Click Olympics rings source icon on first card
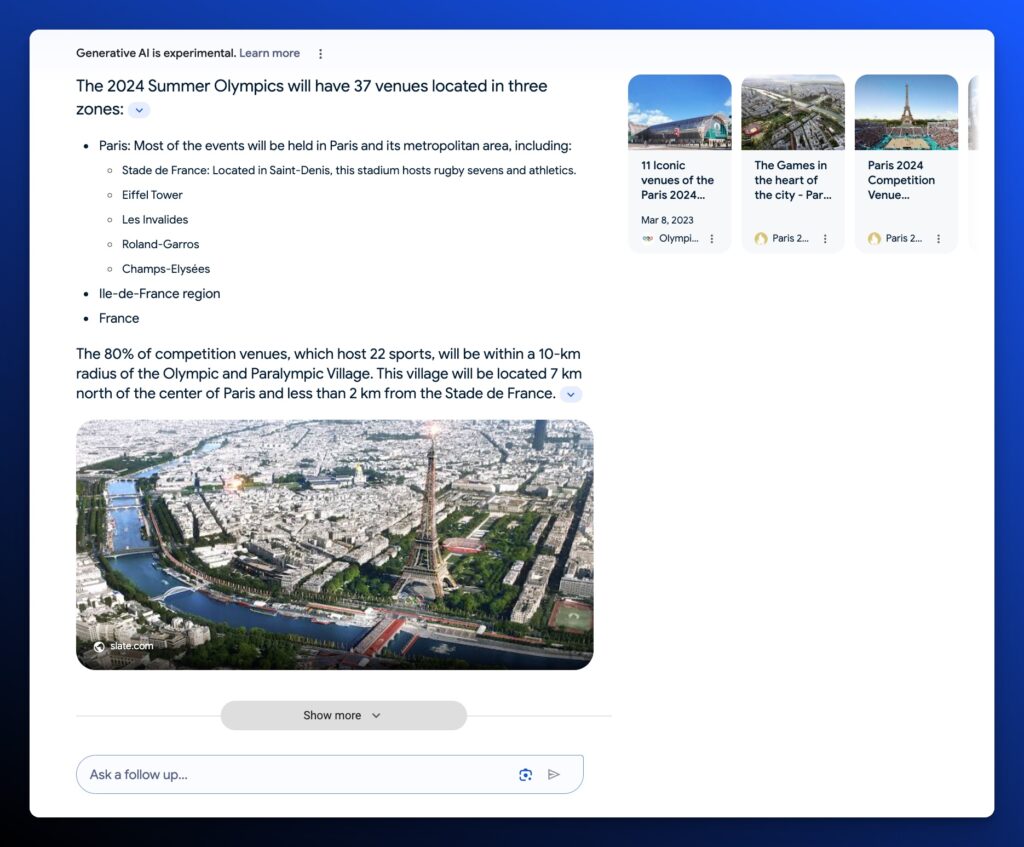1024x847 pixels. point(648,239)
